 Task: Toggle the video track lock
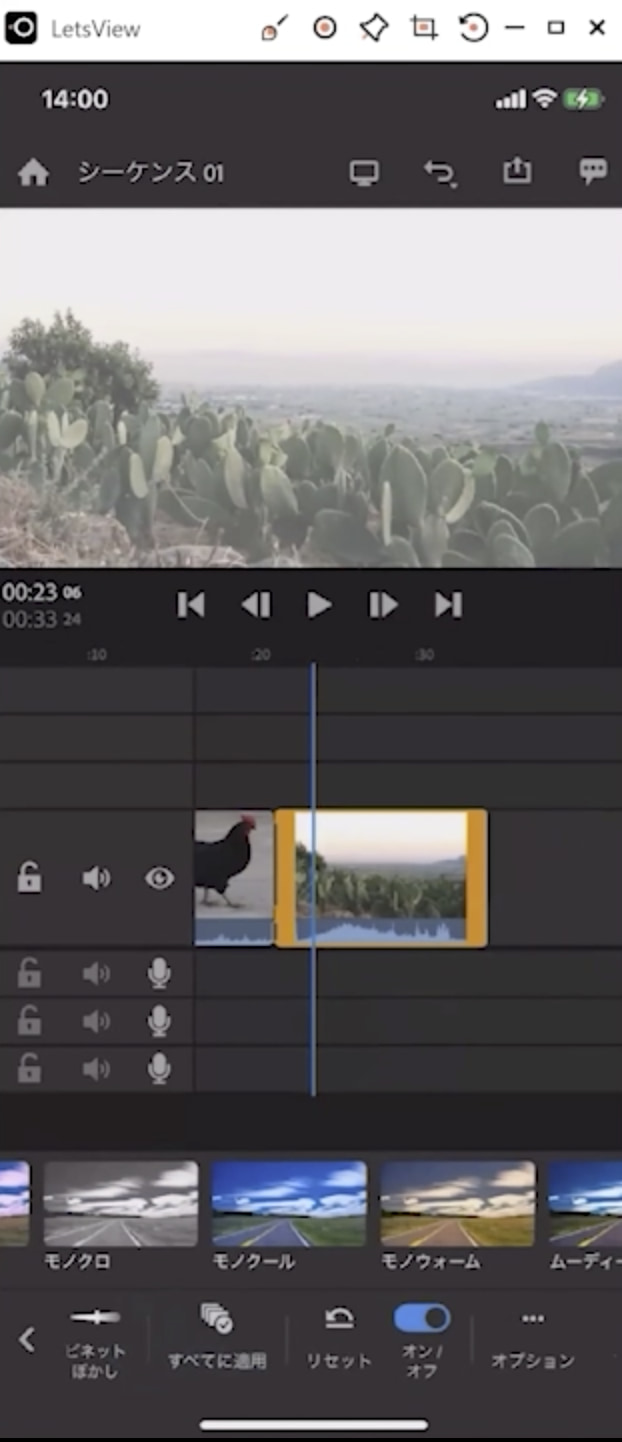pos(30,878)
